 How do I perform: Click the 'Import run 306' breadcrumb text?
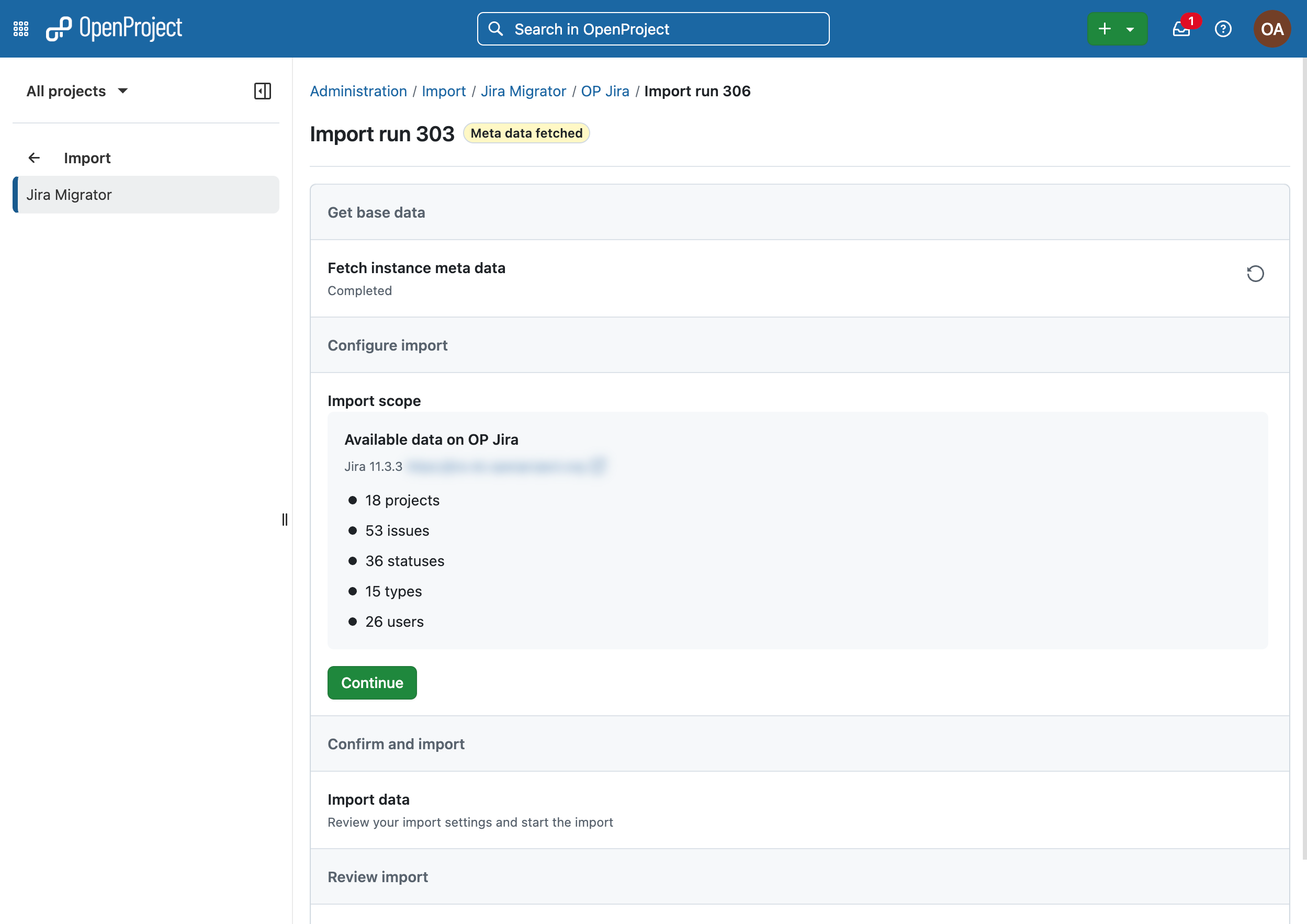(x=697, y=91)
